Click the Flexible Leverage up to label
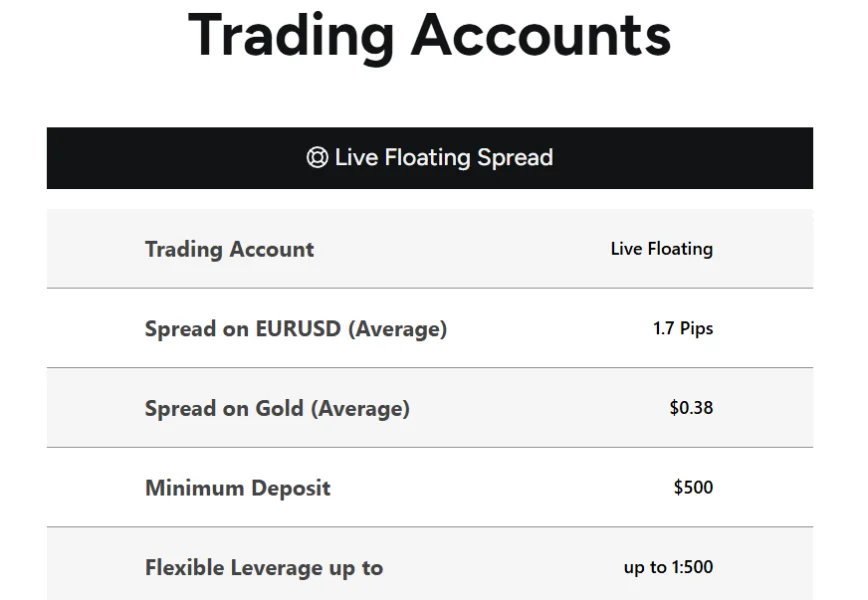 pyautogui.click(x=264, y=568)
